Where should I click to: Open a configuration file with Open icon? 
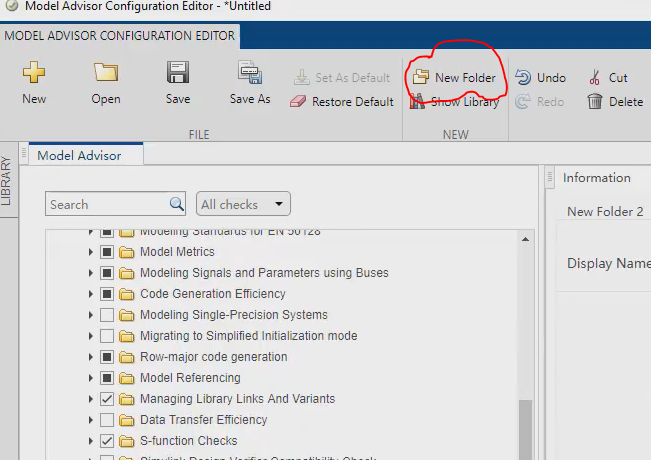(x=106, y=72)
